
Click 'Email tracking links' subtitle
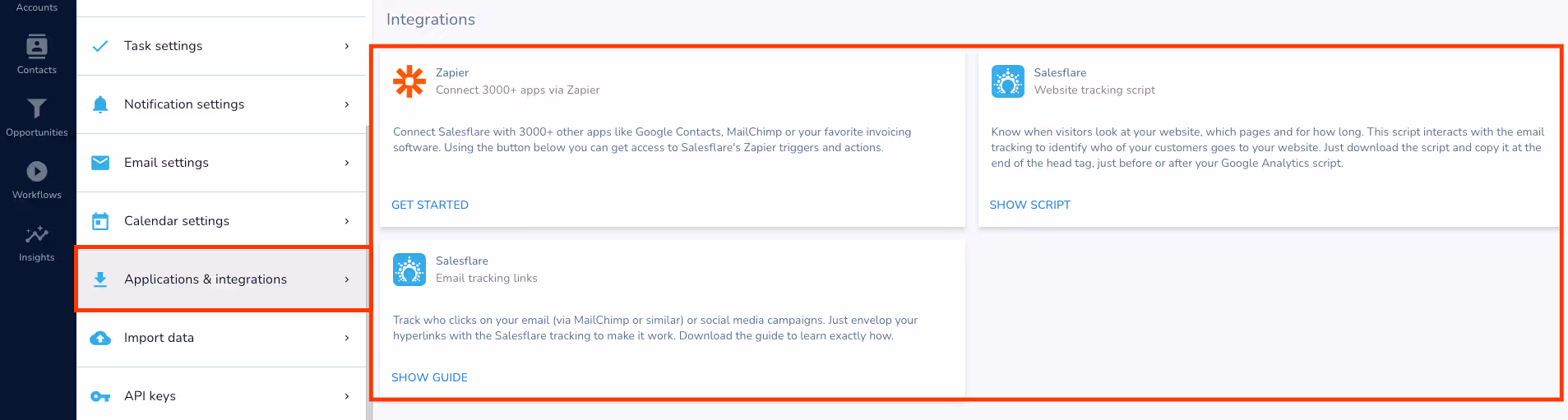tap(487, 278)
